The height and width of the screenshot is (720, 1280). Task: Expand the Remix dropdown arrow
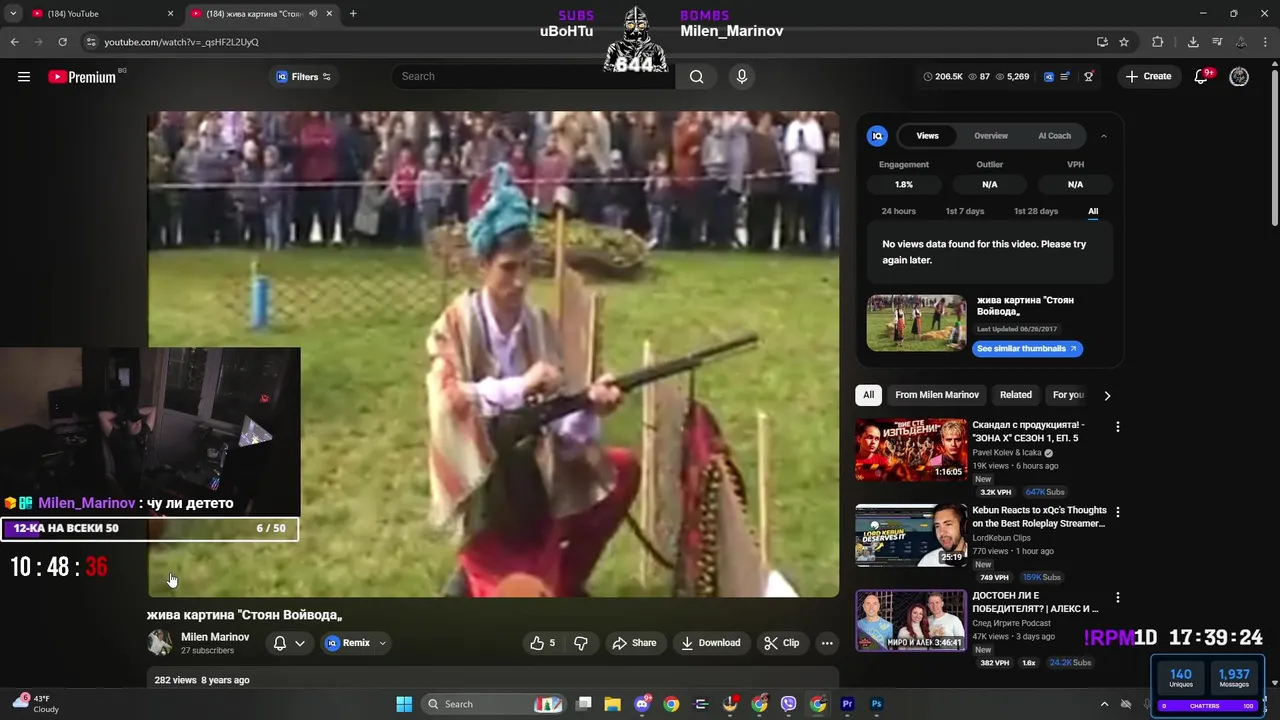pyautogui.click(x=382, y=643)
